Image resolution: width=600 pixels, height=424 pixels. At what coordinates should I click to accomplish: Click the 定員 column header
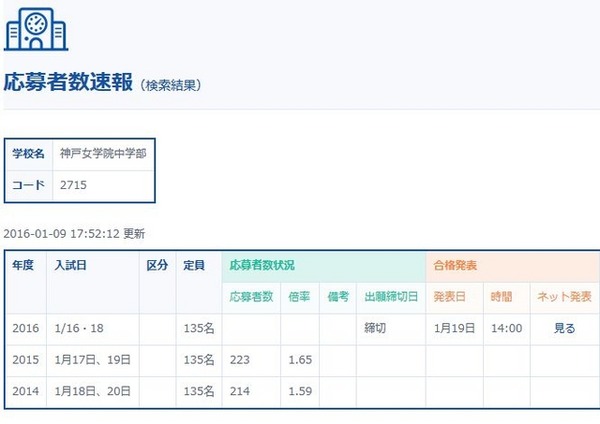click(x=194, y=265)
